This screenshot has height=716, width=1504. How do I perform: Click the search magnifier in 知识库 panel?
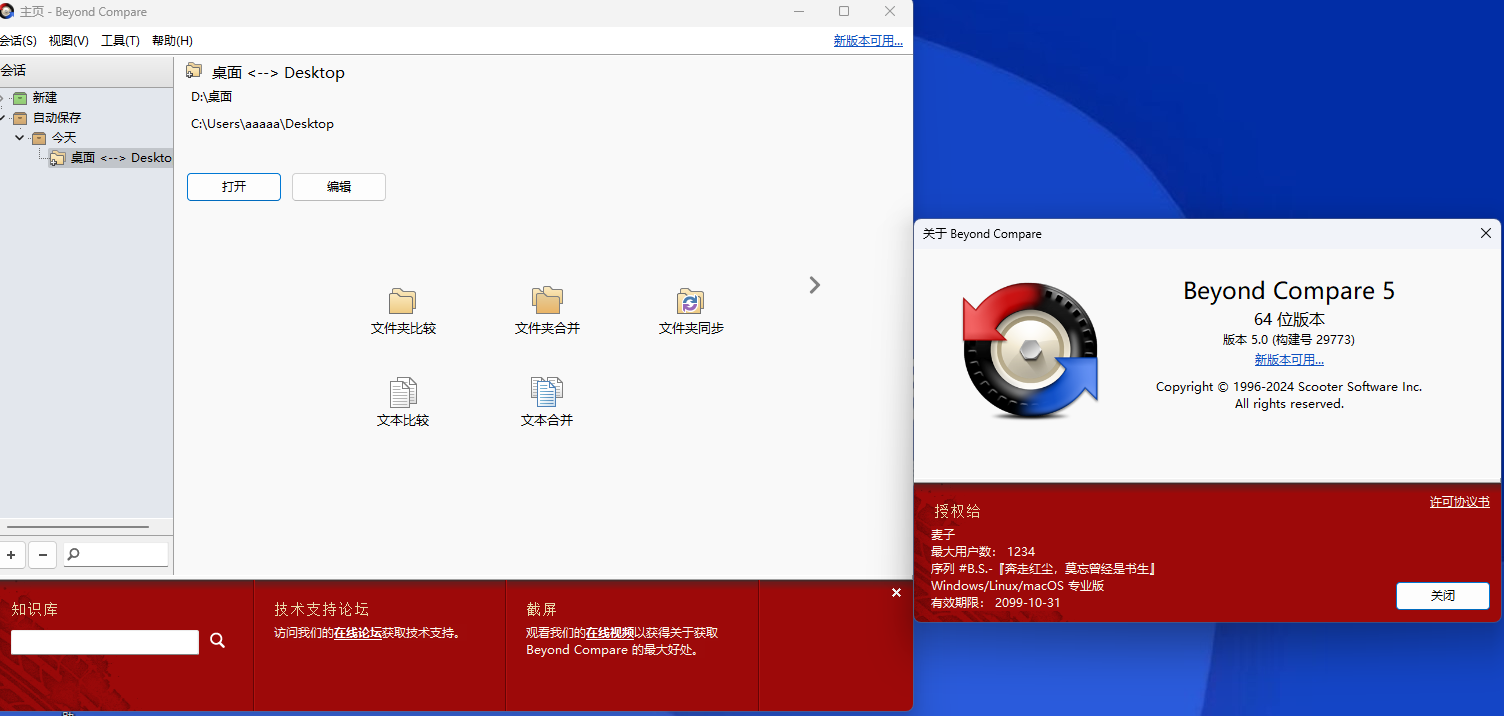point(218,641)
